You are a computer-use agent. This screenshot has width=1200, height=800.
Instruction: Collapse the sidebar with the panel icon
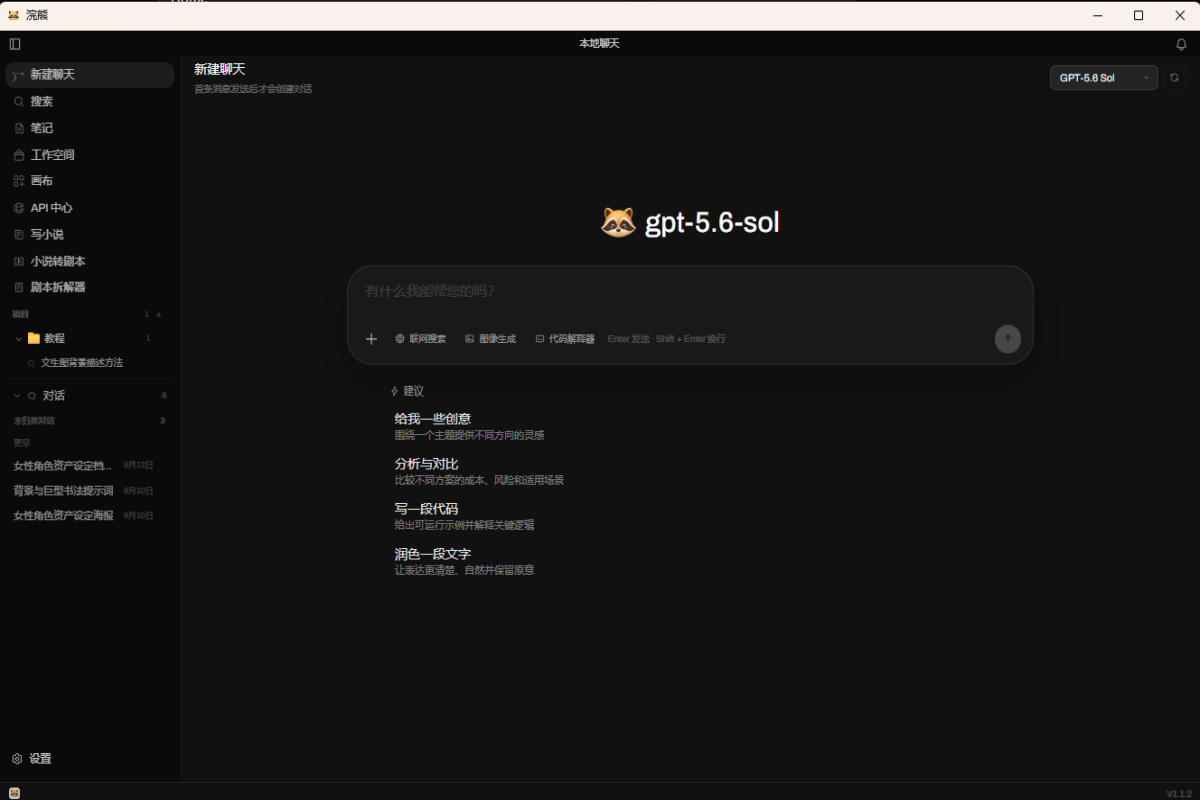coord(15,44)
